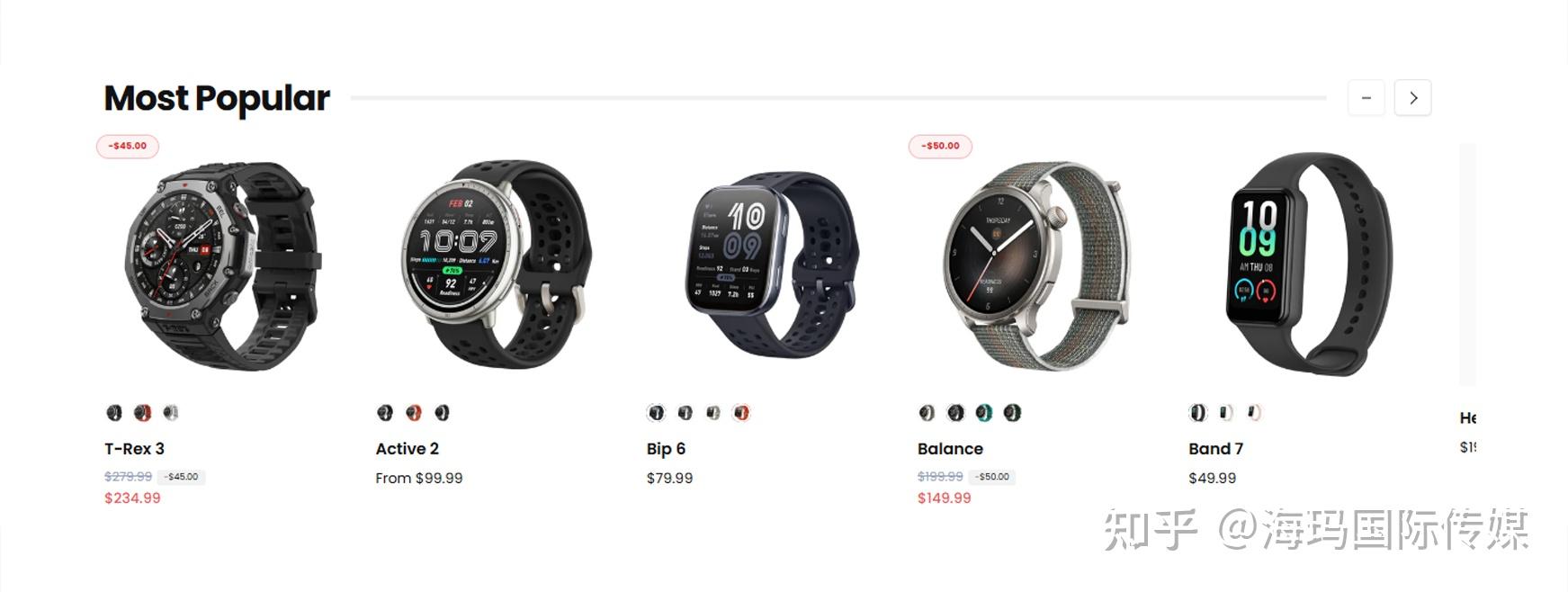Screen dimensions: 1568x592
Task: Choose the first black T-Rex 3 variant
Action: [x=114, y=413]
